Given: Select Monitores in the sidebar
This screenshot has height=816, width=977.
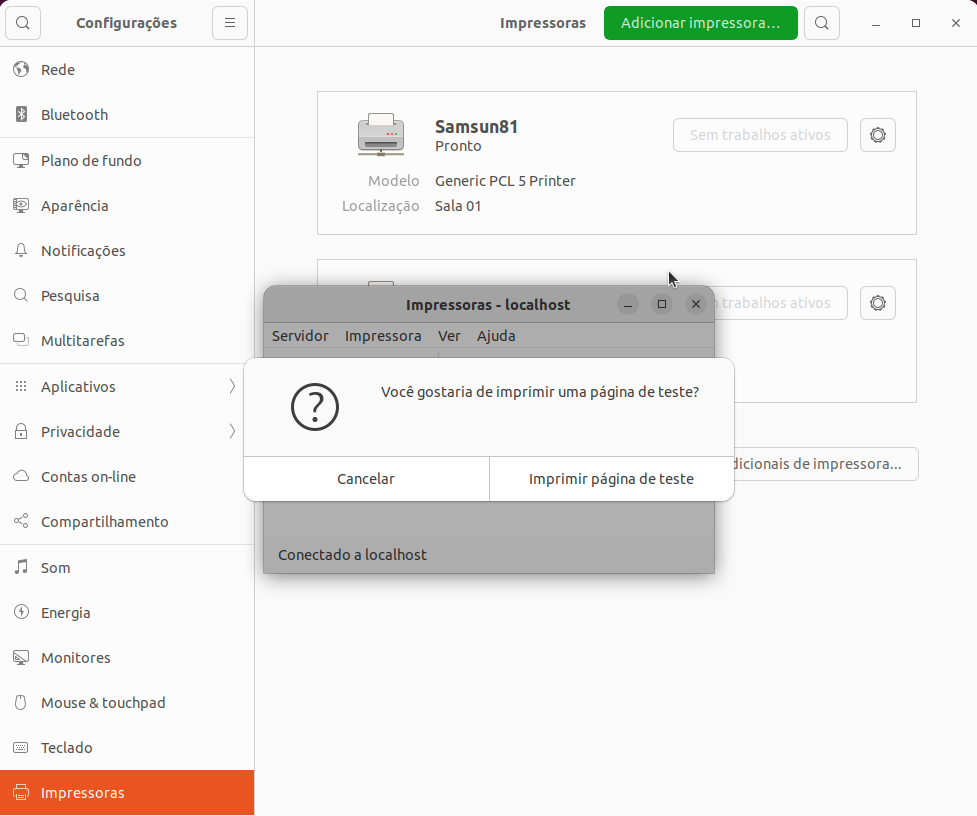Looking at the screenshot, I should (x=76, y=658).
